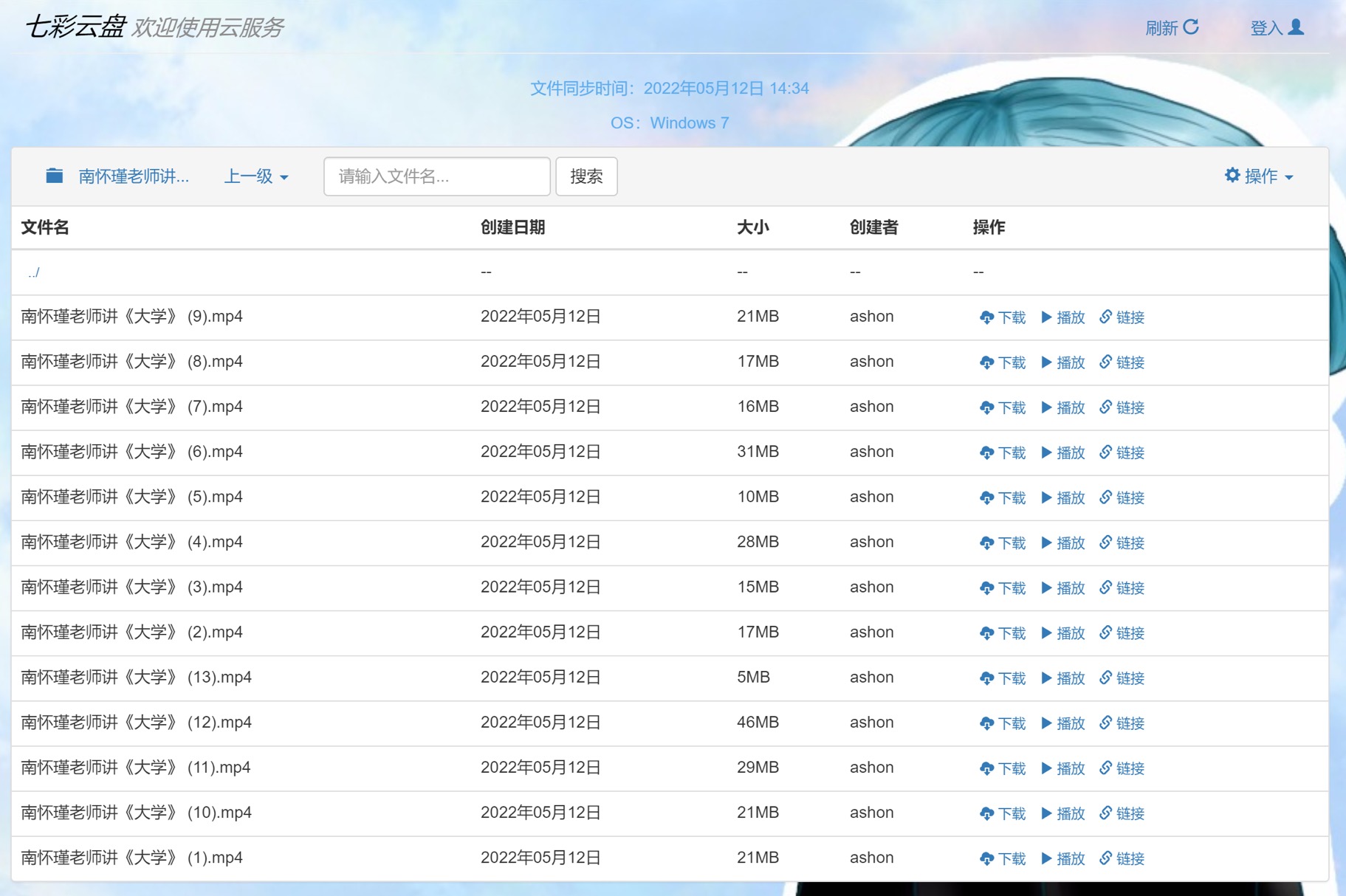Click the download cloud icon for 《大学》(13).mp4
1346x896 pixels.
[986, 678]
